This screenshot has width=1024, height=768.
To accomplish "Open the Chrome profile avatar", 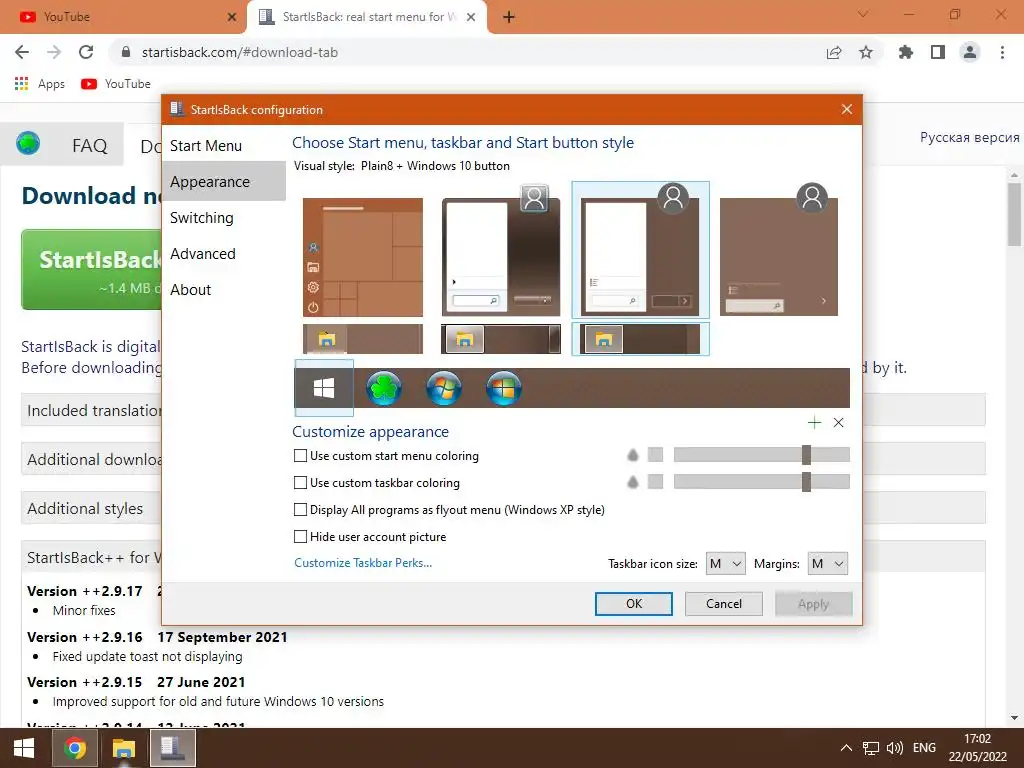I will pos(970,52).
